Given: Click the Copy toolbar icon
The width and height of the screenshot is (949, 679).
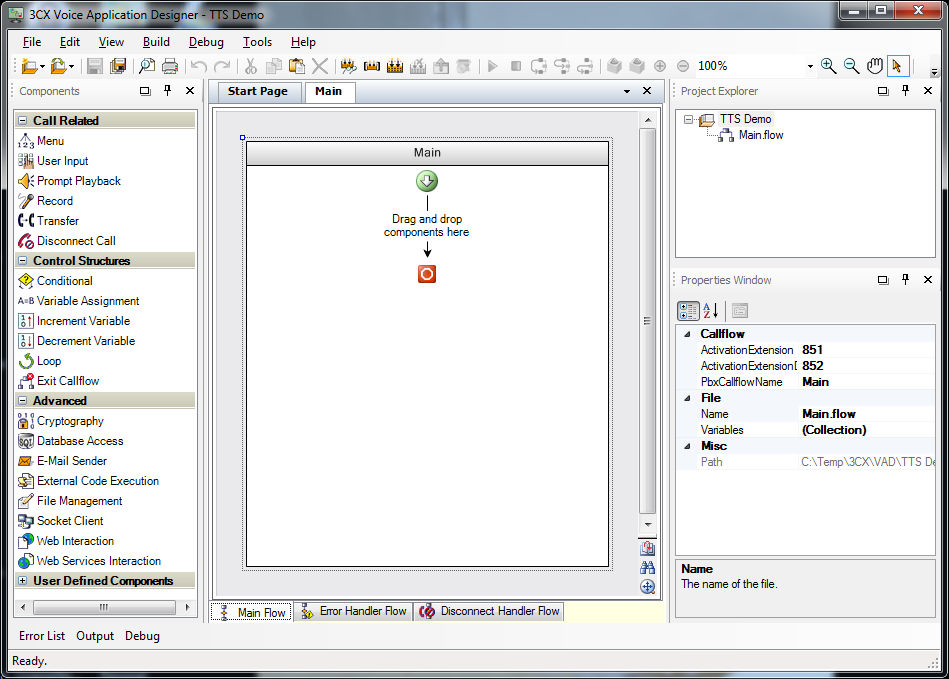Looking at the screenshot, I should coord(274,66).
